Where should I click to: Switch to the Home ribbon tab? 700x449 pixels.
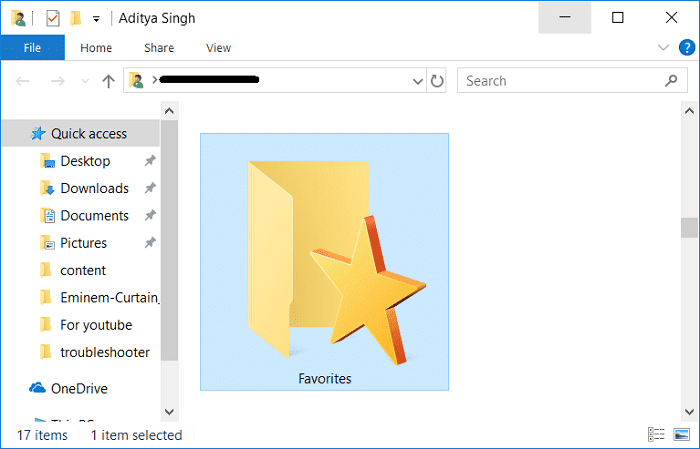coord(96,48)
